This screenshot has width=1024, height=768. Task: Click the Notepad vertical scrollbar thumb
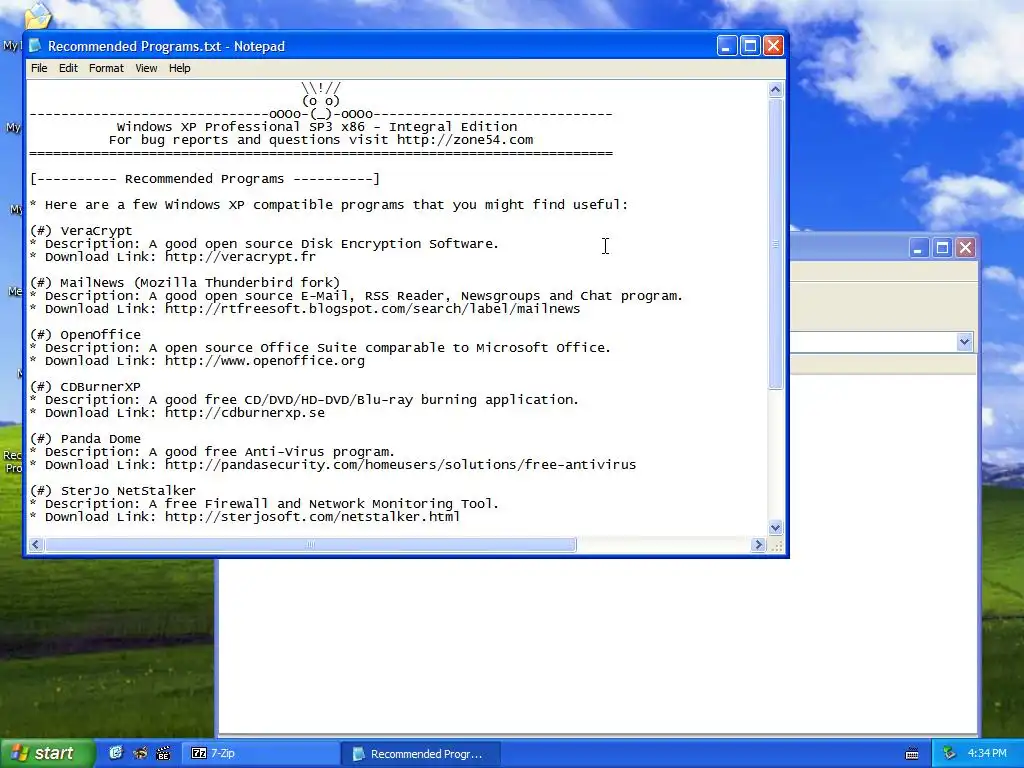775,244
